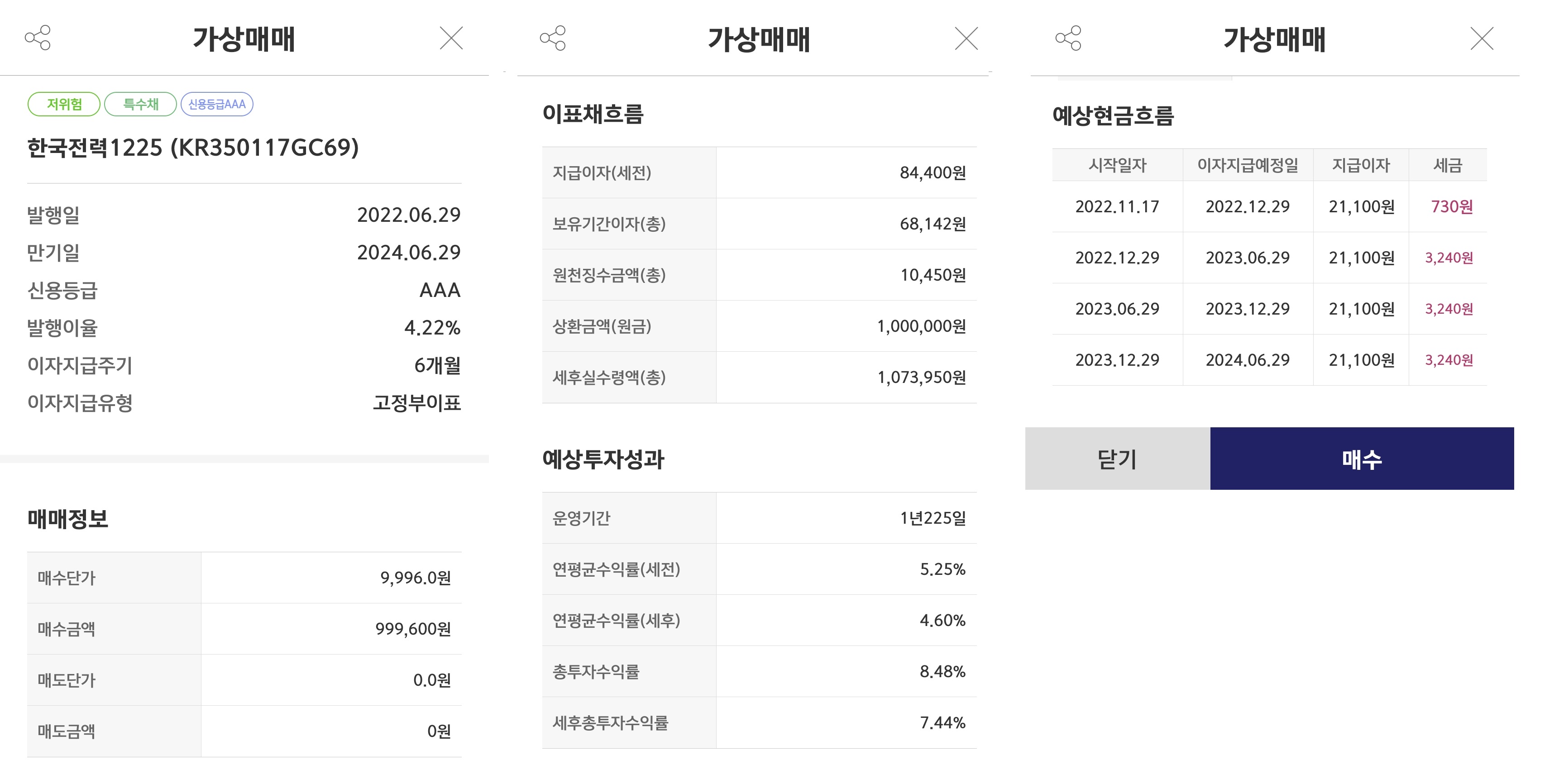Click 운영기간 value 1년225일
The width and height of the screenshot is (1559, 784).
[x=933, y=518]
